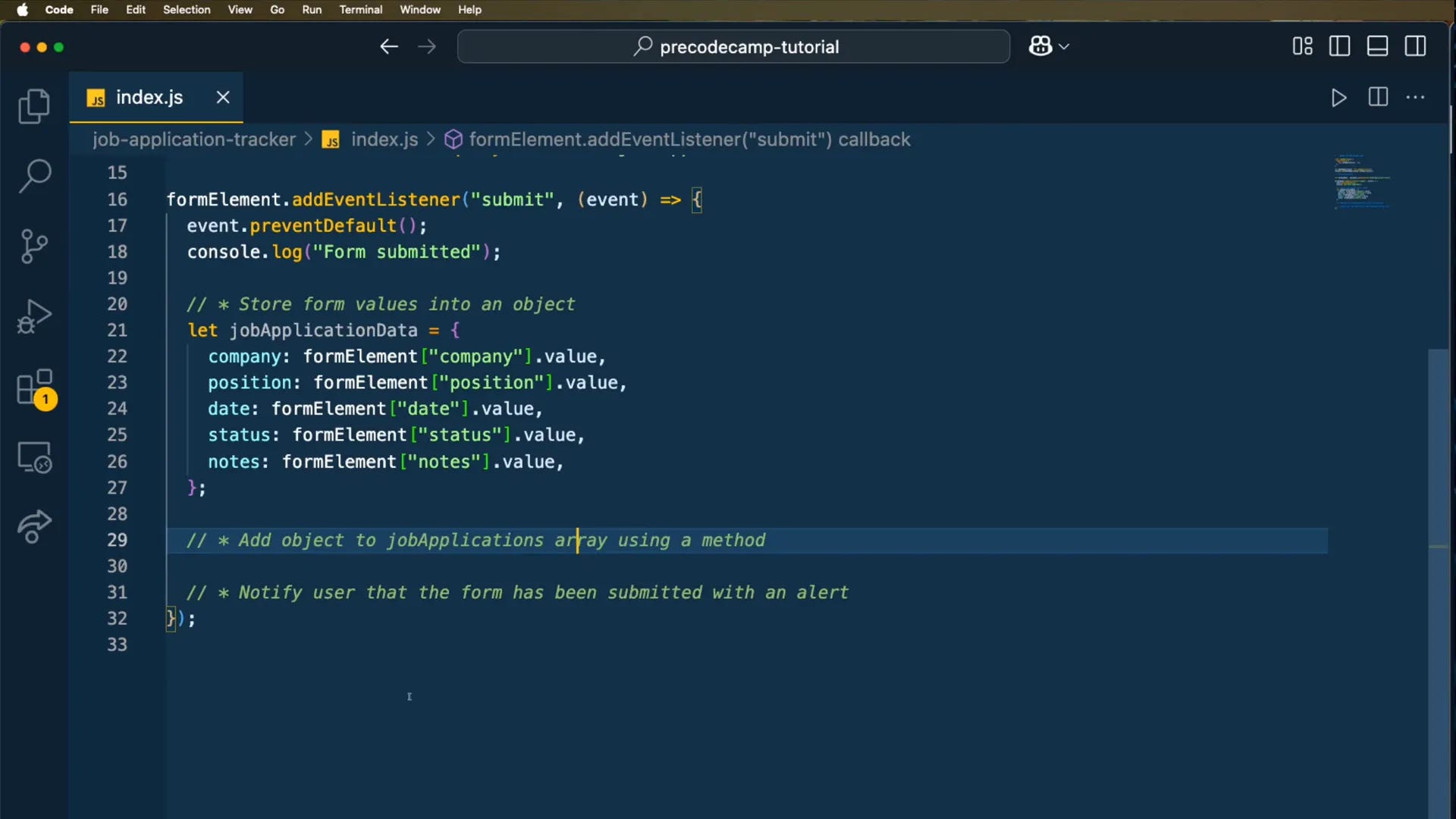Click the precodecamp-tutorial search box

click(733, 47)
